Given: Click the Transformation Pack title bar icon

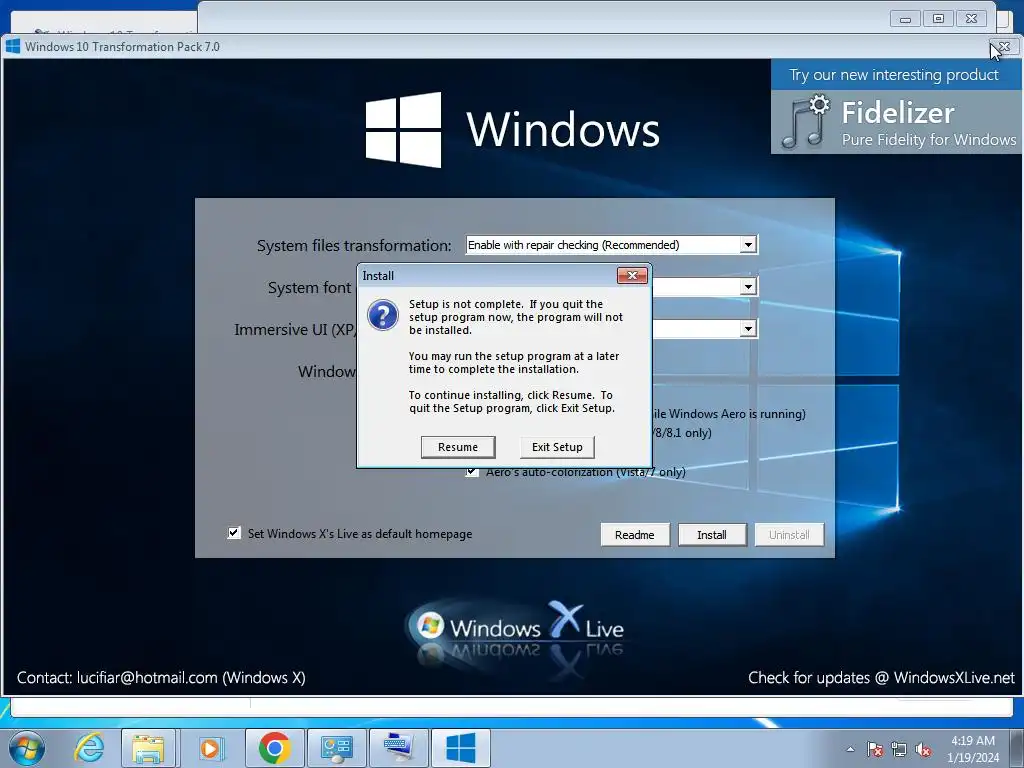Looking at the screenshot, I should click(x=13, y=46).
